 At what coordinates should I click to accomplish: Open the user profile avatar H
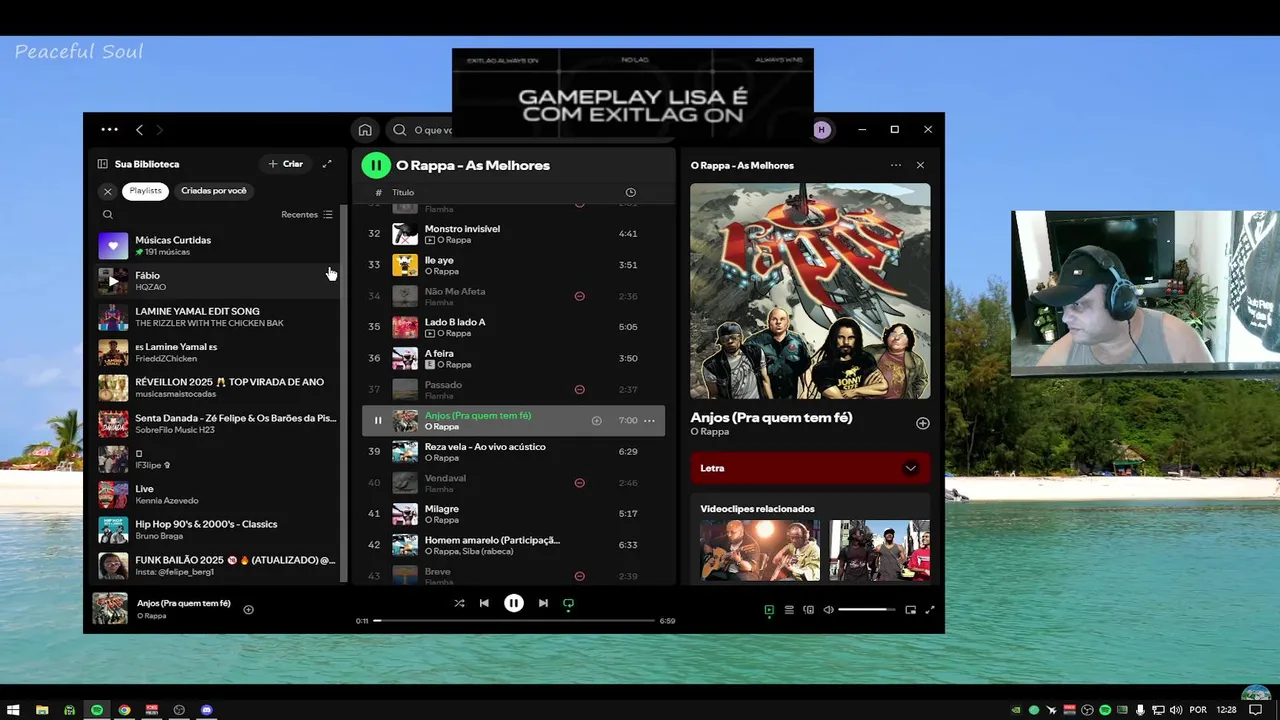click(x=822, y=130)
